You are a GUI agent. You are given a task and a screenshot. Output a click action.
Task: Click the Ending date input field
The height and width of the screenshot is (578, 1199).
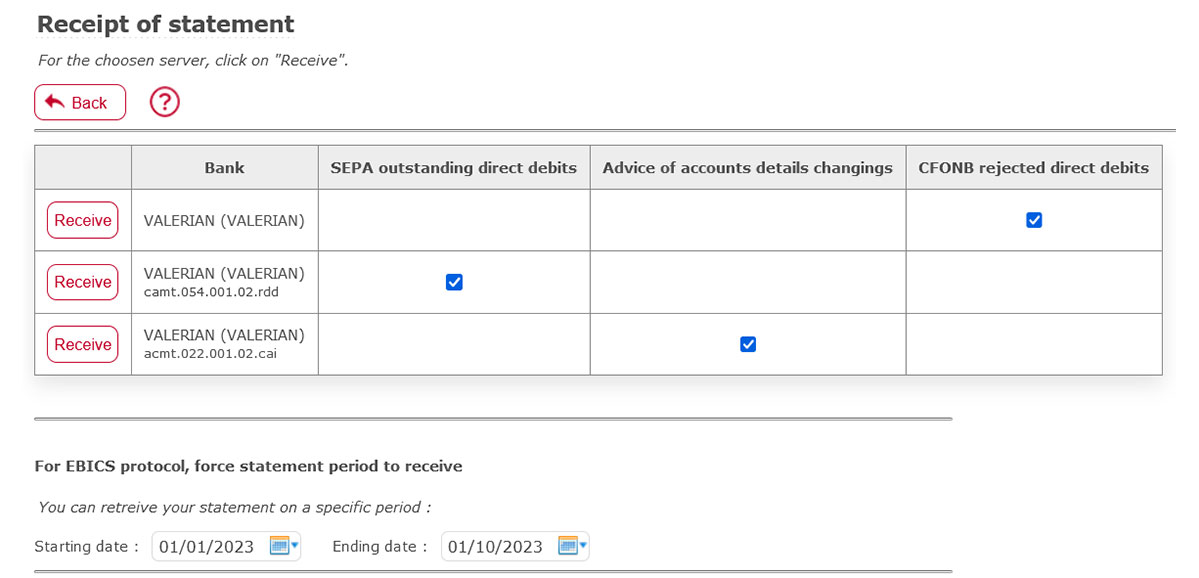(x=515, y=546)
